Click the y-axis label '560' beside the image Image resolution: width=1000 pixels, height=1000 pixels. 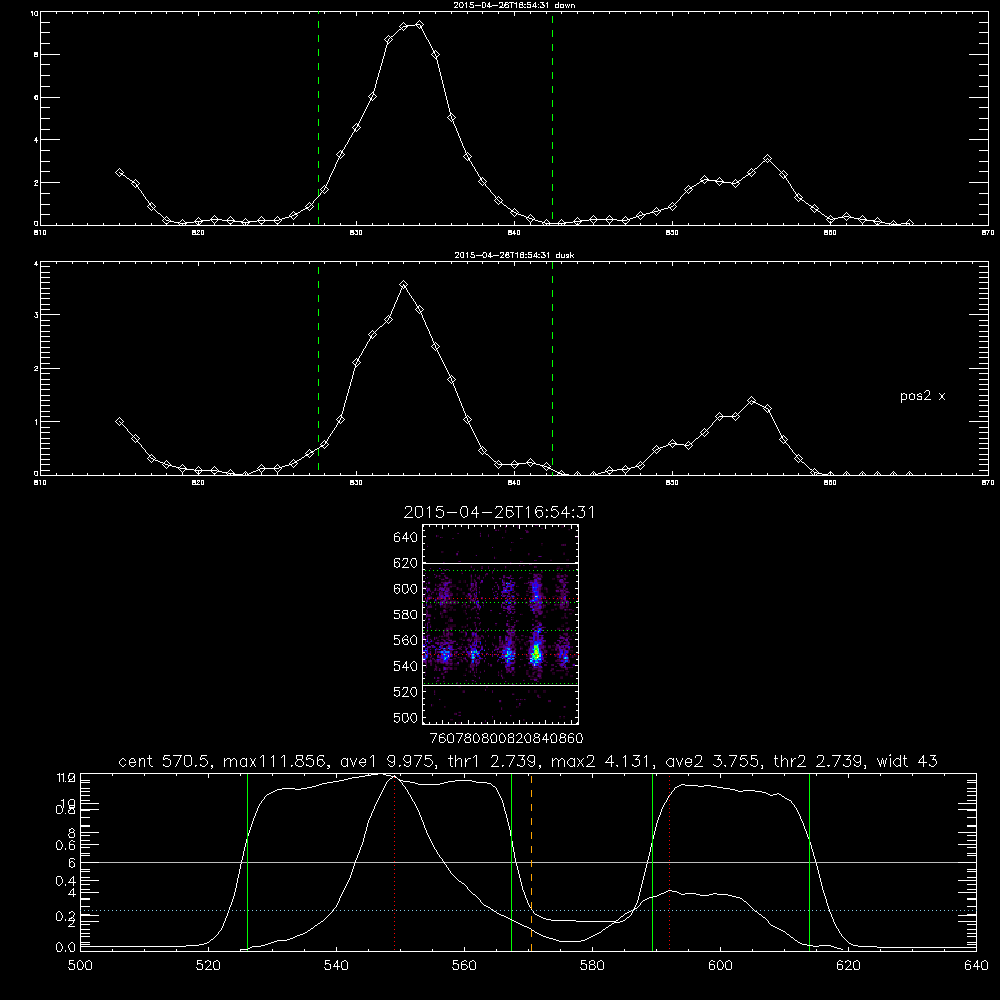tap(406, 640)
